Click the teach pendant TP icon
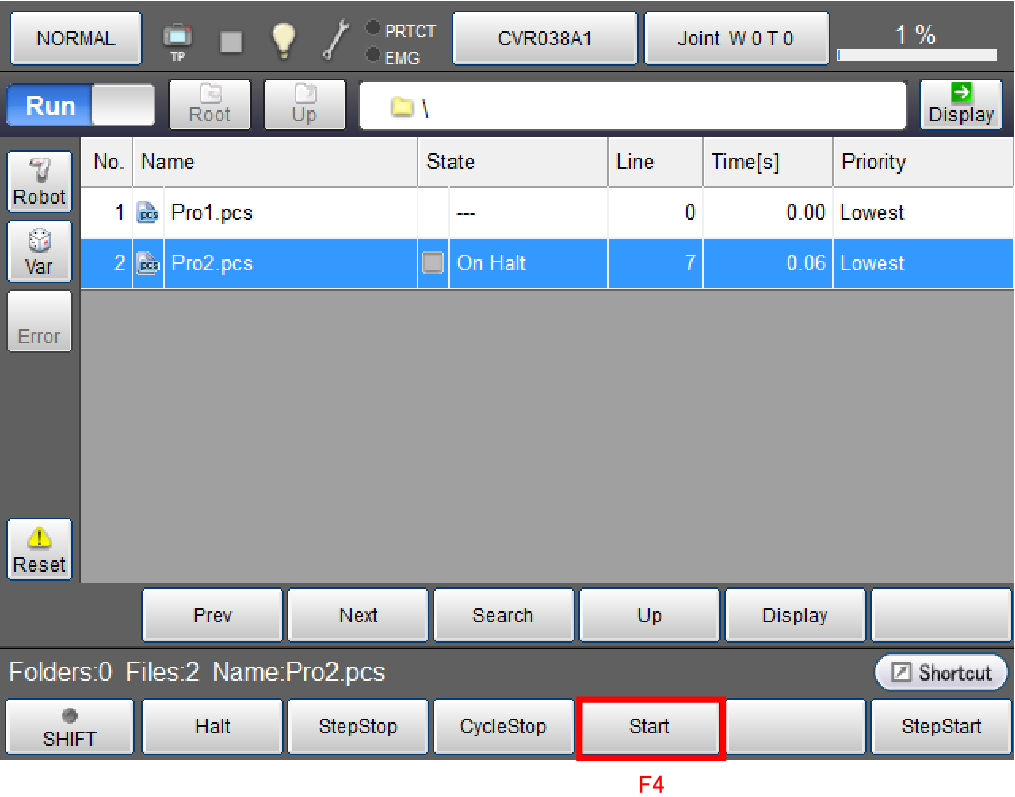This screenshot has width=1015, height=797. click(178, 39)
